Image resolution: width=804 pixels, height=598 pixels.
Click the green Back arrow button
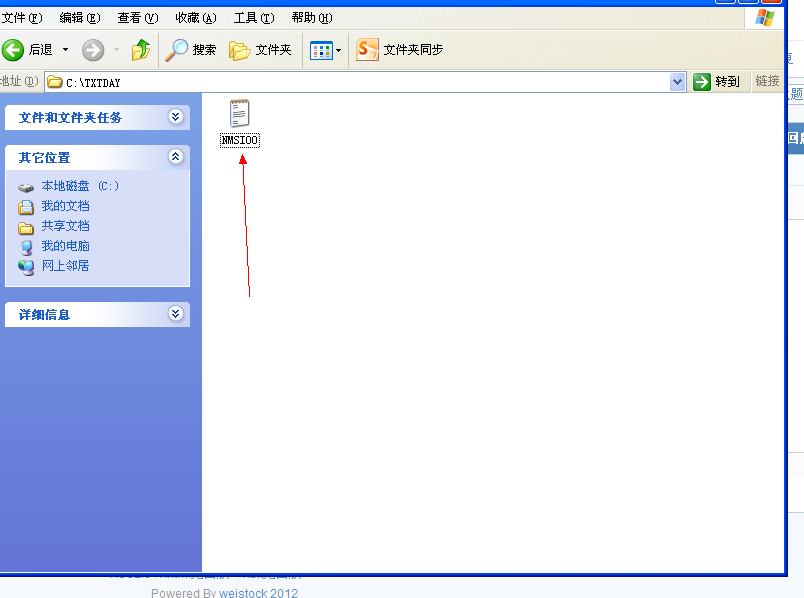point(13,50)
